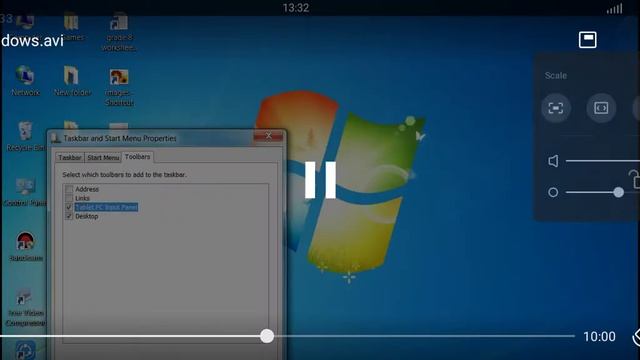
Task: Select the grade 8 worksheet desktop icon
Action: tap(119, 32)
